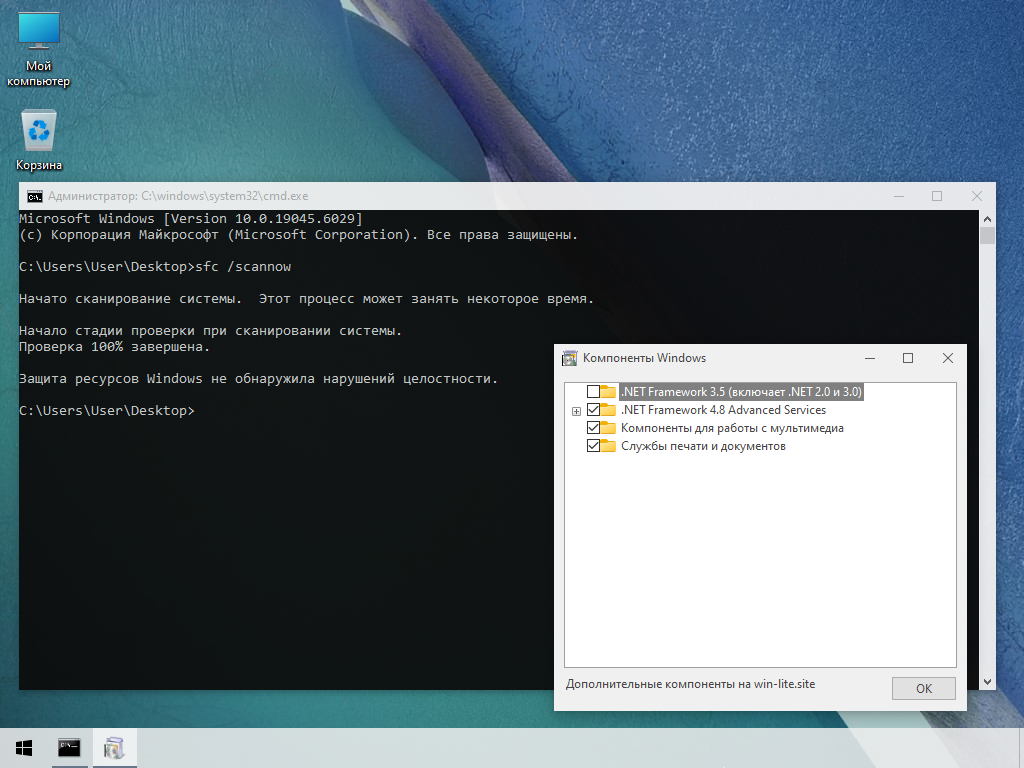Click the Компоненты Windows title bar icon

[x=570, y=358]
